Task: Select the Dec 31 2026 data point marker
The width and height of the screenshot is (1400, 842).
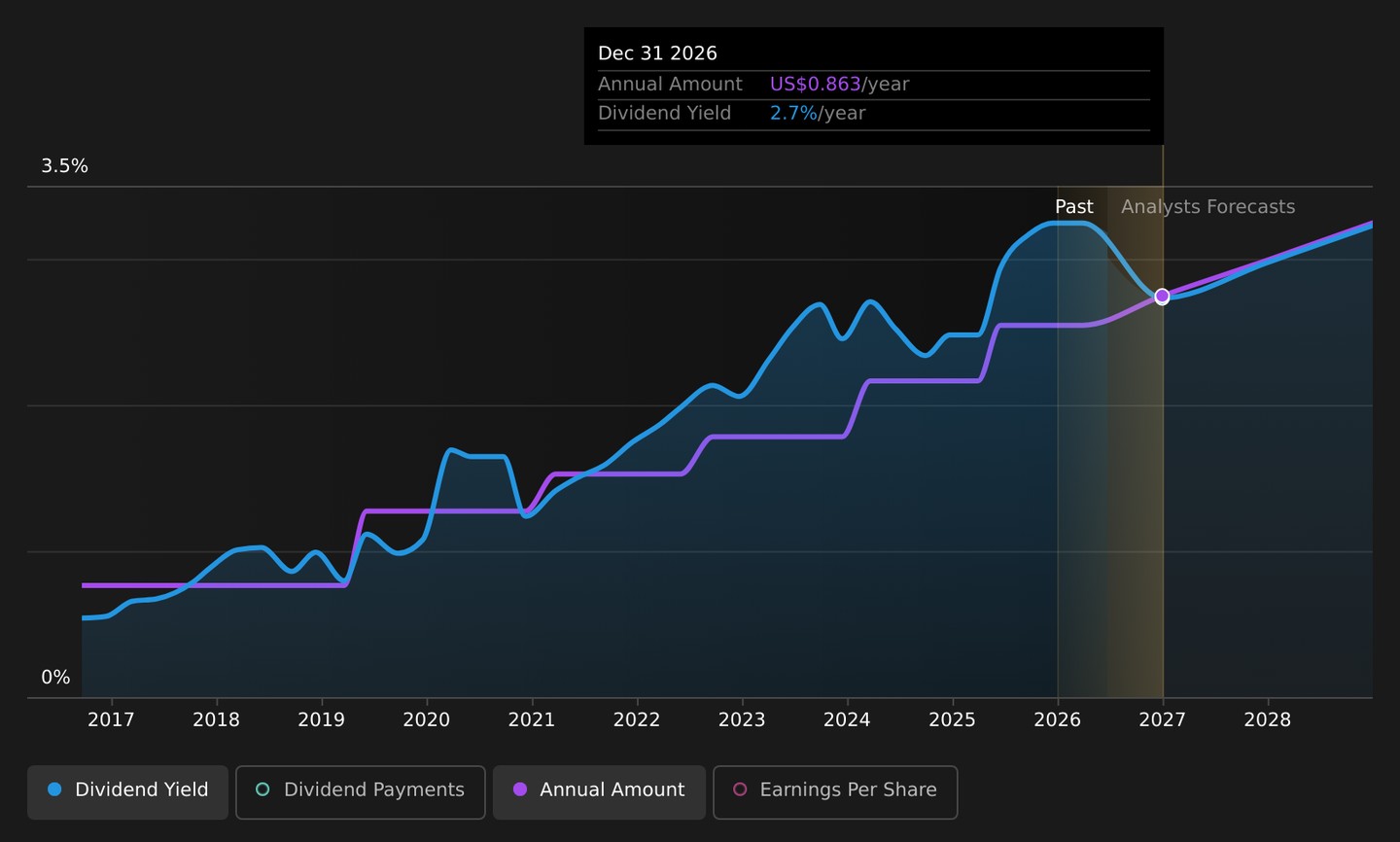Action: (x=1162, y=296)
